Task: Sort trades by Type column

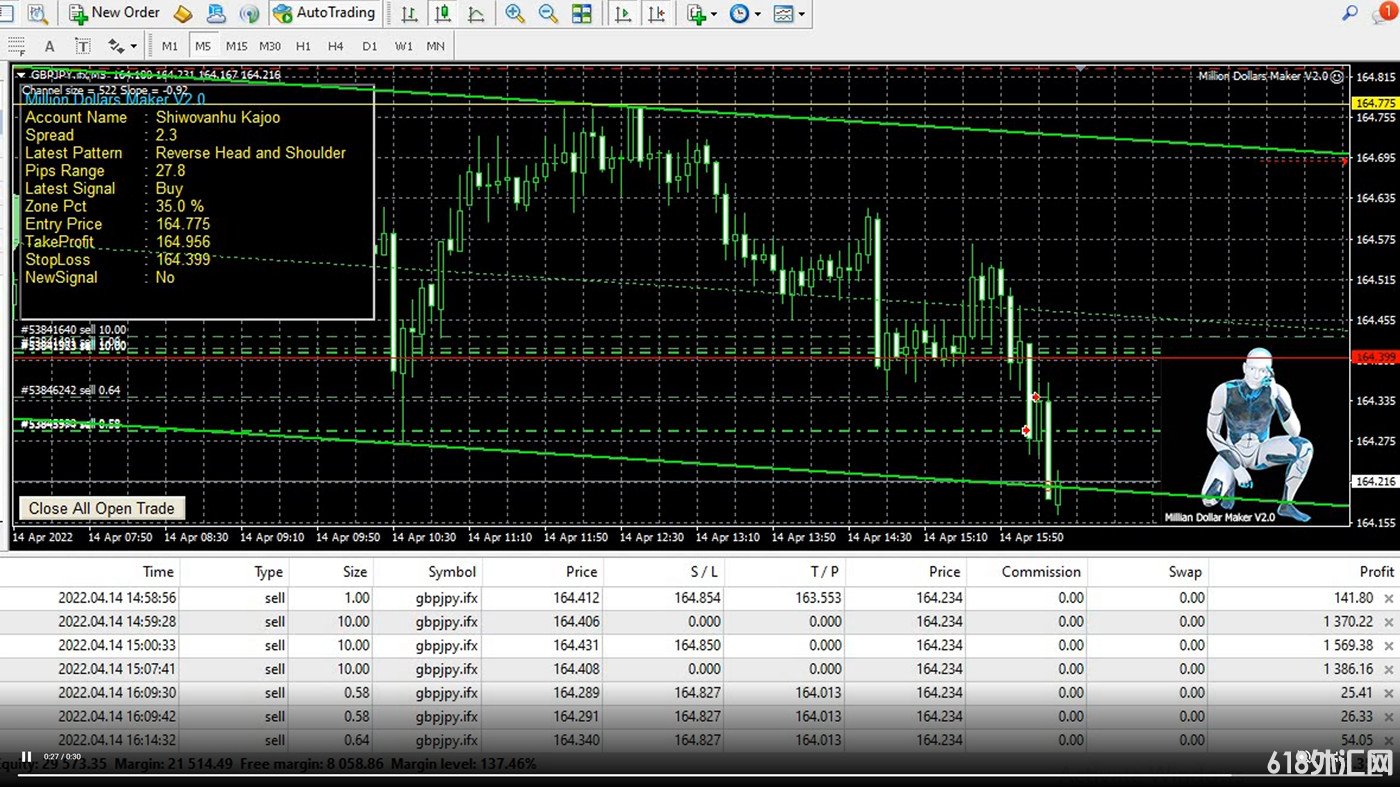Action: pyautogui.click(x=269, y=572)
